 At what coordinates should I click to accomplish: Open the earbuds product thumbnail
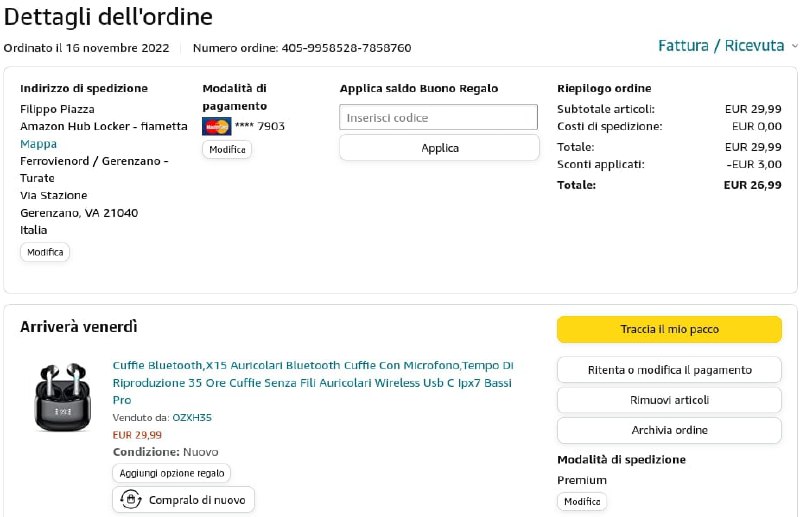tap(60, 398)
